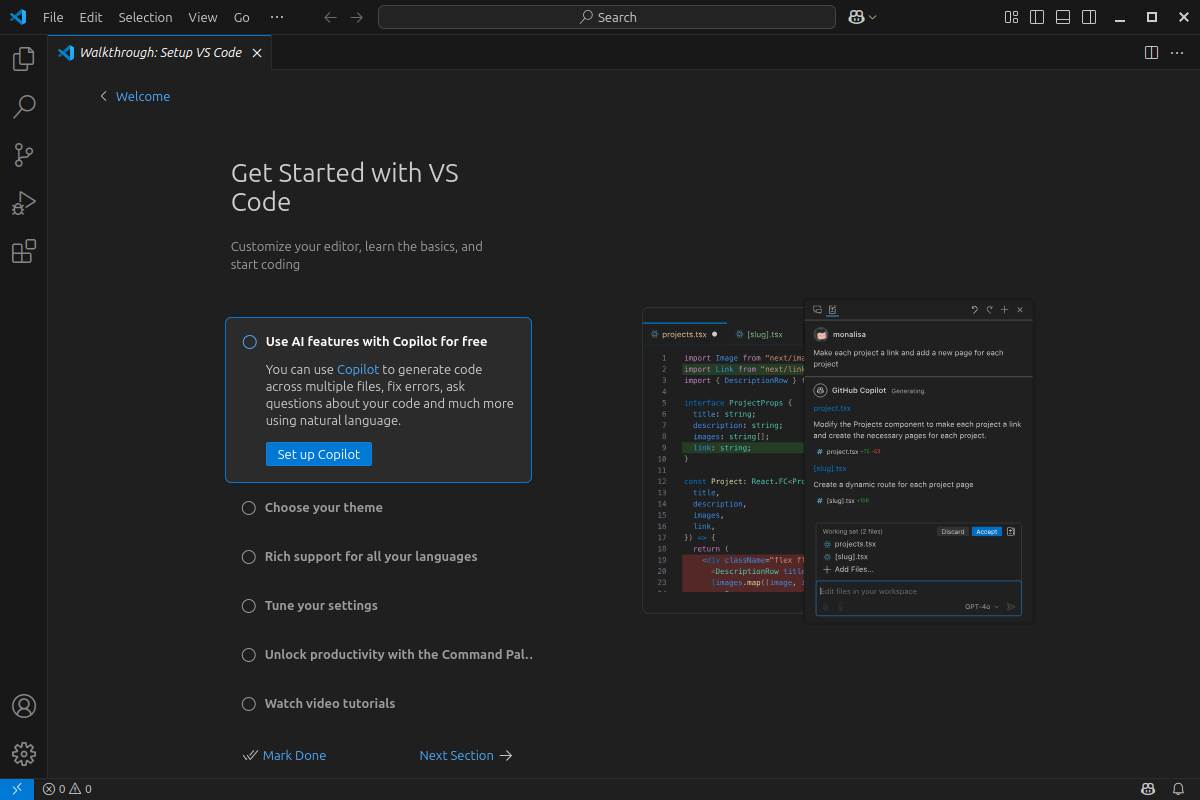Click the Set up Copilot button
This screenshot has width=1200, height=800.
click(319, 454)
